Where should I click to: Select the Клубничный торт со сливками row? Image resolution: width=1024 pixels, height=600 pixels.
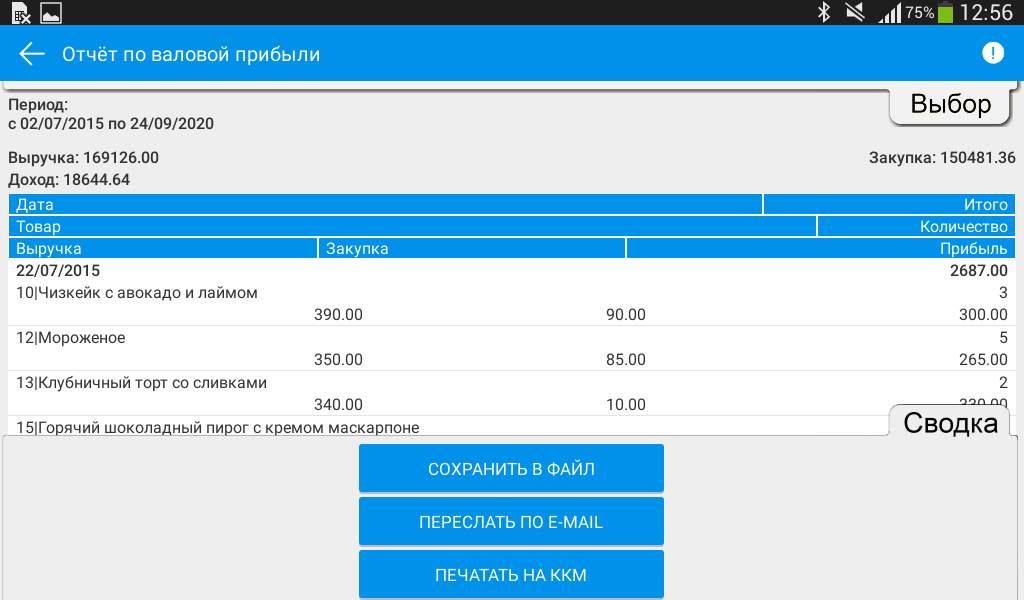[510, 393]
